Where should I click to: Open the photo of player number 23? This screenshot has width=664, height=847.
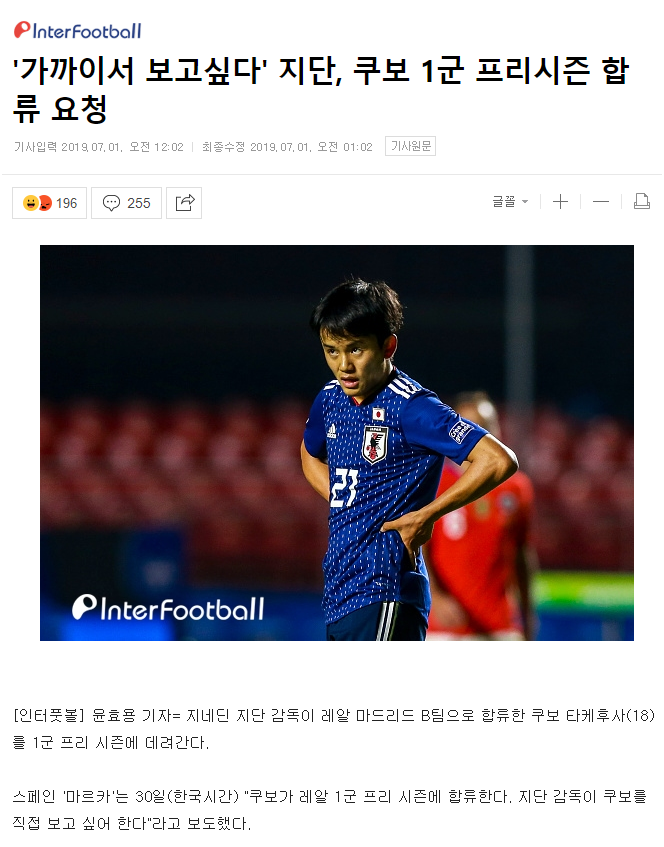pos(337,443)
